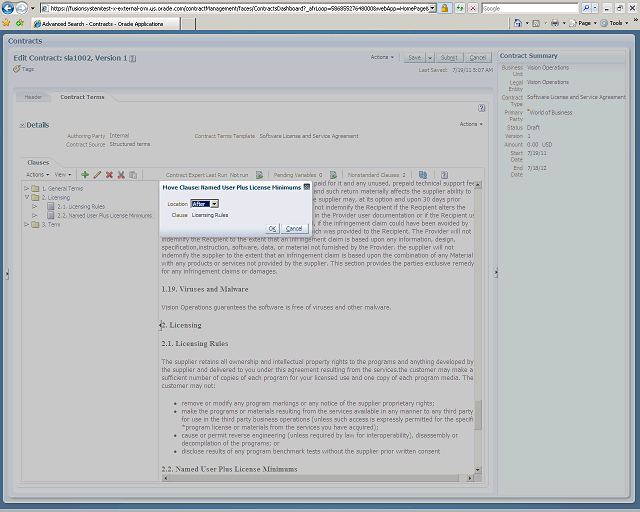Click the Submit button

[x=449, y=58]
